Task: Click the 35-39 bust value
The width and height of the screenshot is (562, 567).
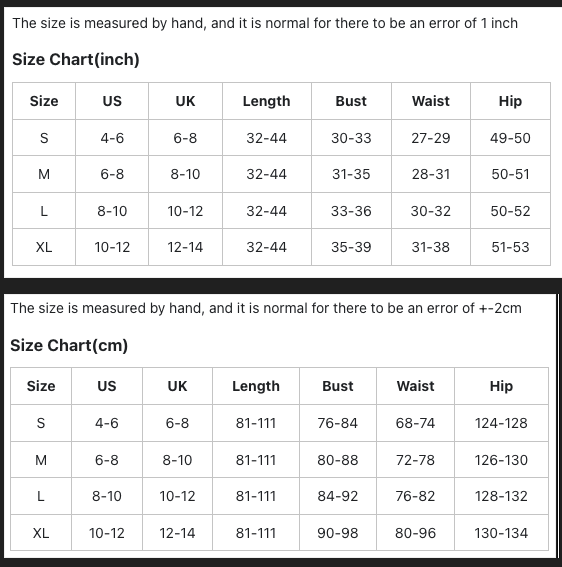Action: pyautogui.click(x=351, y=247)
